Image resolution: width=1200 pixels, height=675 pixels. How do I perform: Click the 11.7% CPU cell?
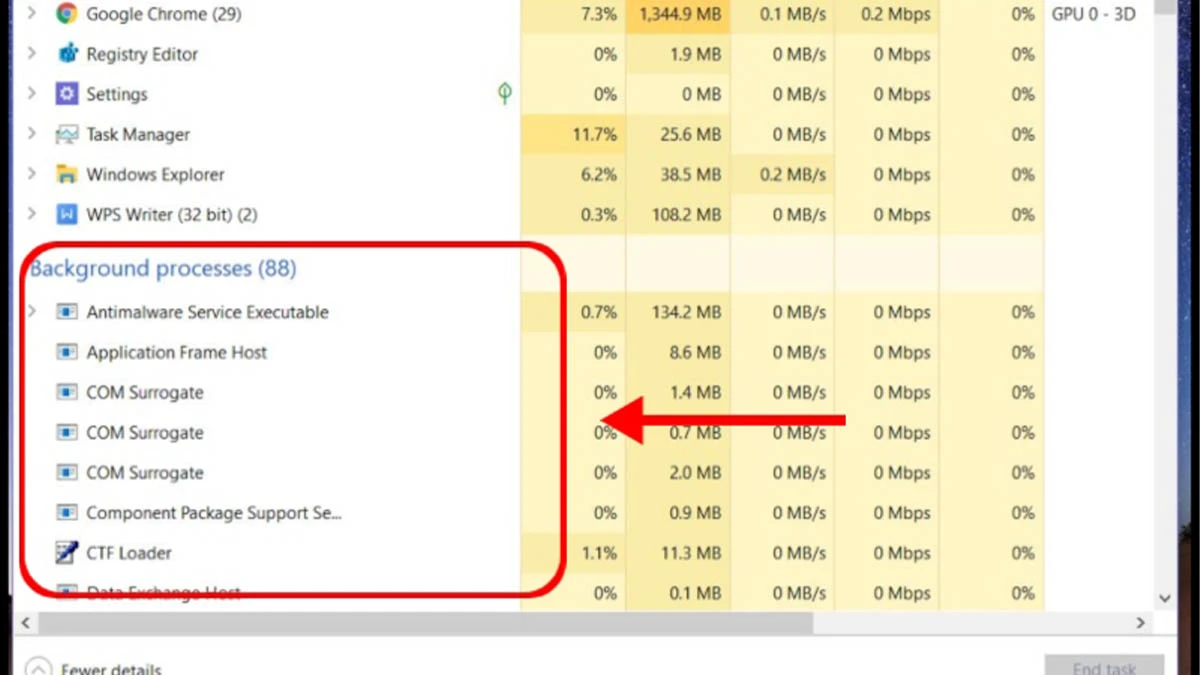[574, 134]
